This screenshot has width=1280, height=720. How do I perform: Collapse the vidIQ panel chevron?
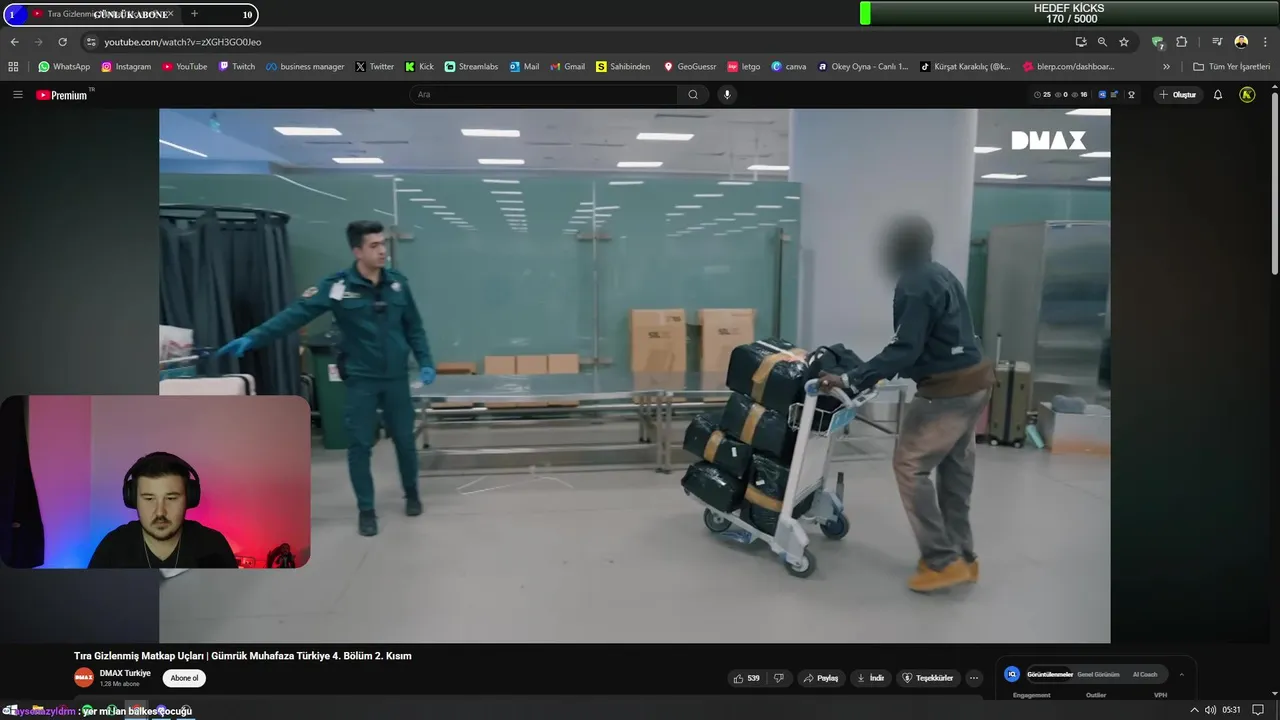point(1181,674)
